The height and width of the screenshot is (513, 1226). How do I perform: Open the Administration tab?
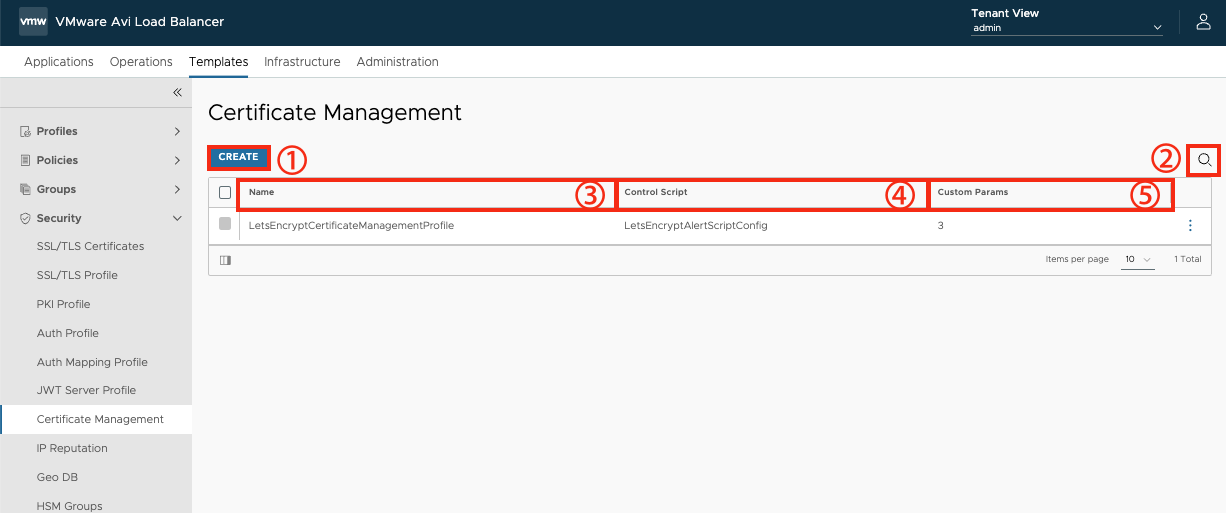tap(397, 62)
